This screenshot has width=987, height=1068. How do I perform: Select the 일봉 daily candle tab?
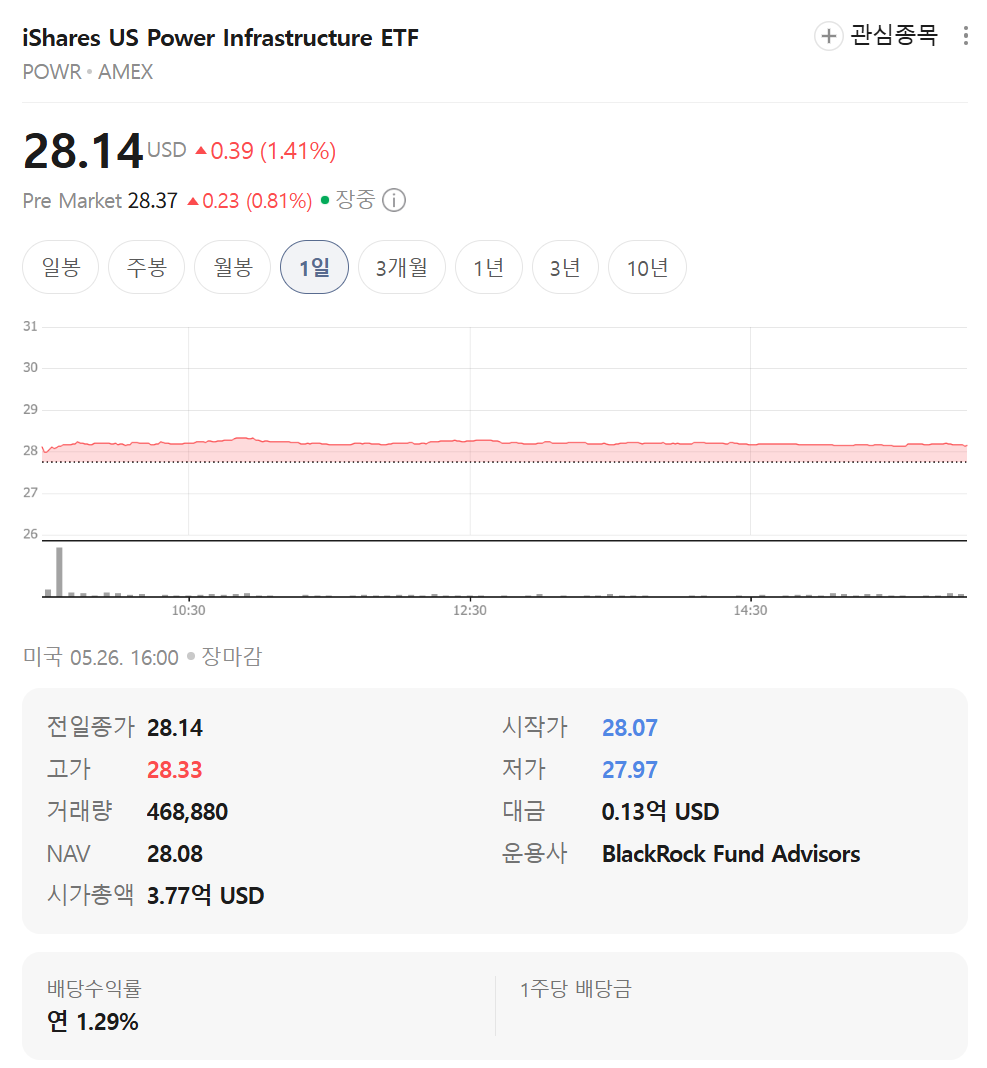61,267
